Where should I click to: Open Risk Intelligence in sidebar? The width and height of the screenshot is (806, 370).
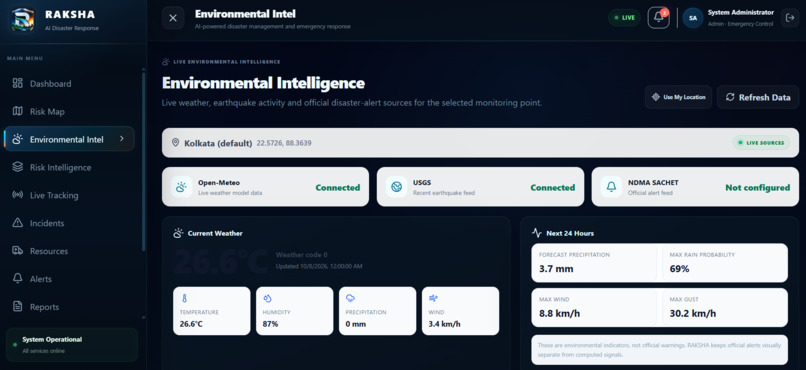pos(69,168)
